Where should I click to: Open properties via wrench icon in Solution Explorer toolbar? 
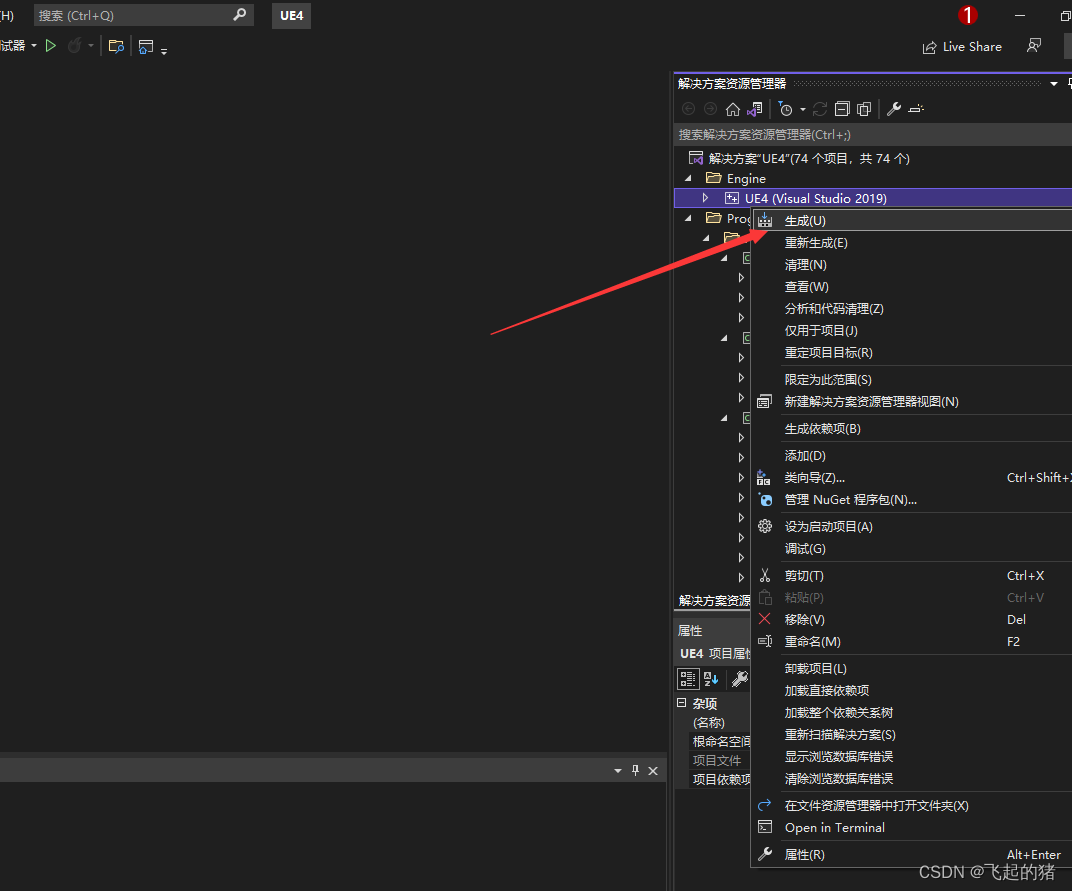(894, 109)
